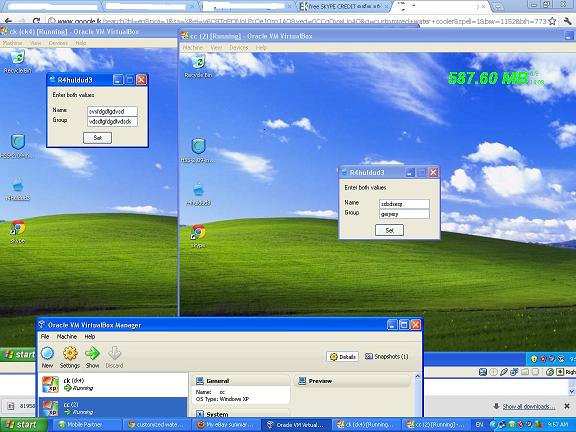
Task: Open Machine menu in VirtualBox Manager
Action: click(x=66, y=336)
